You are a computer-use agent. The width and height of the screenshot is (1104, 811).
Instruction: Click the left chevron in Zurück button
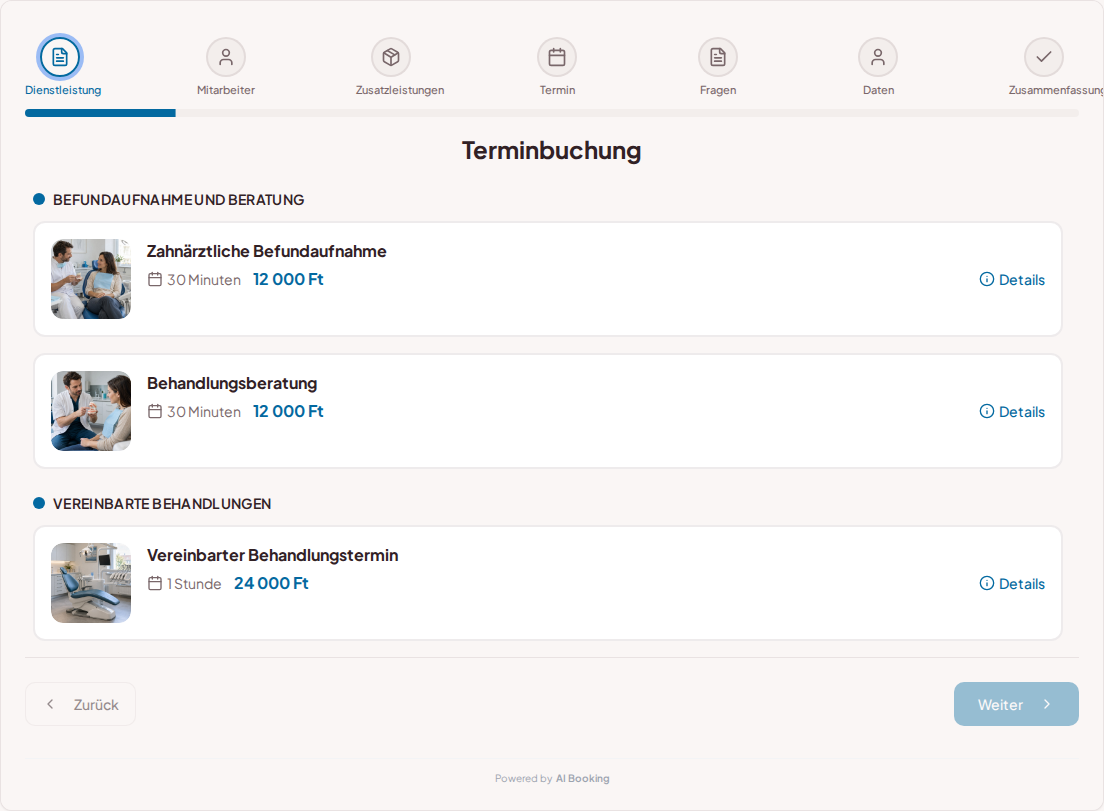[x=50, y=704]
